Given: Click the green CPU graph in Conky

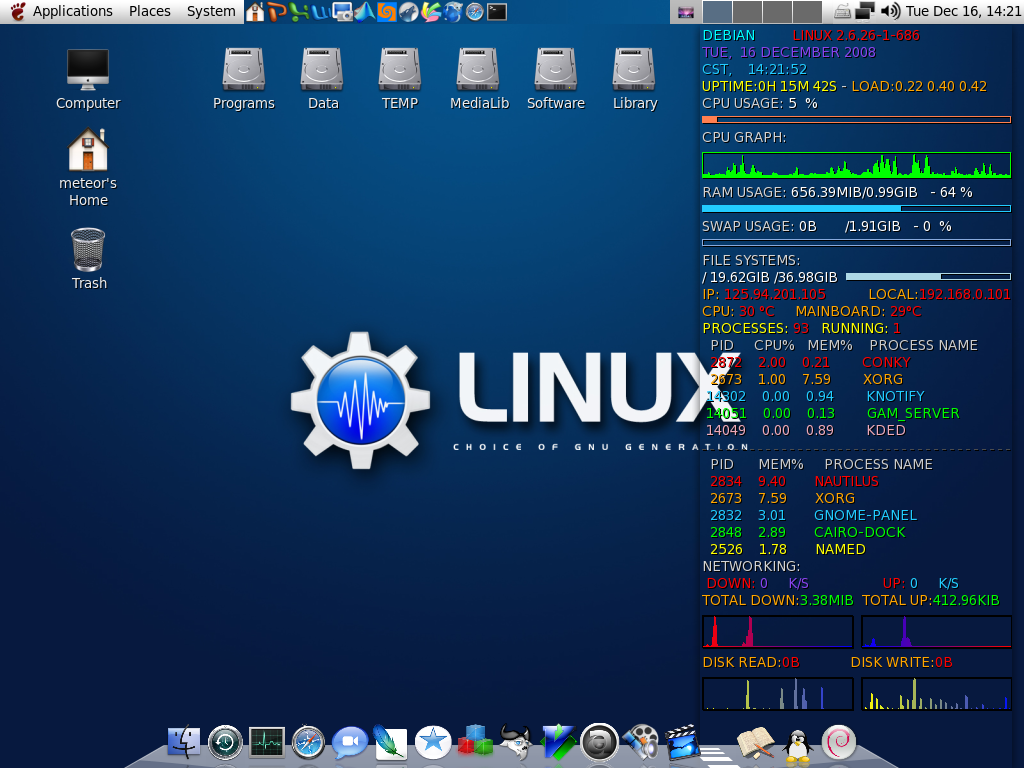Looking at the screenshot, I should 856,165.
